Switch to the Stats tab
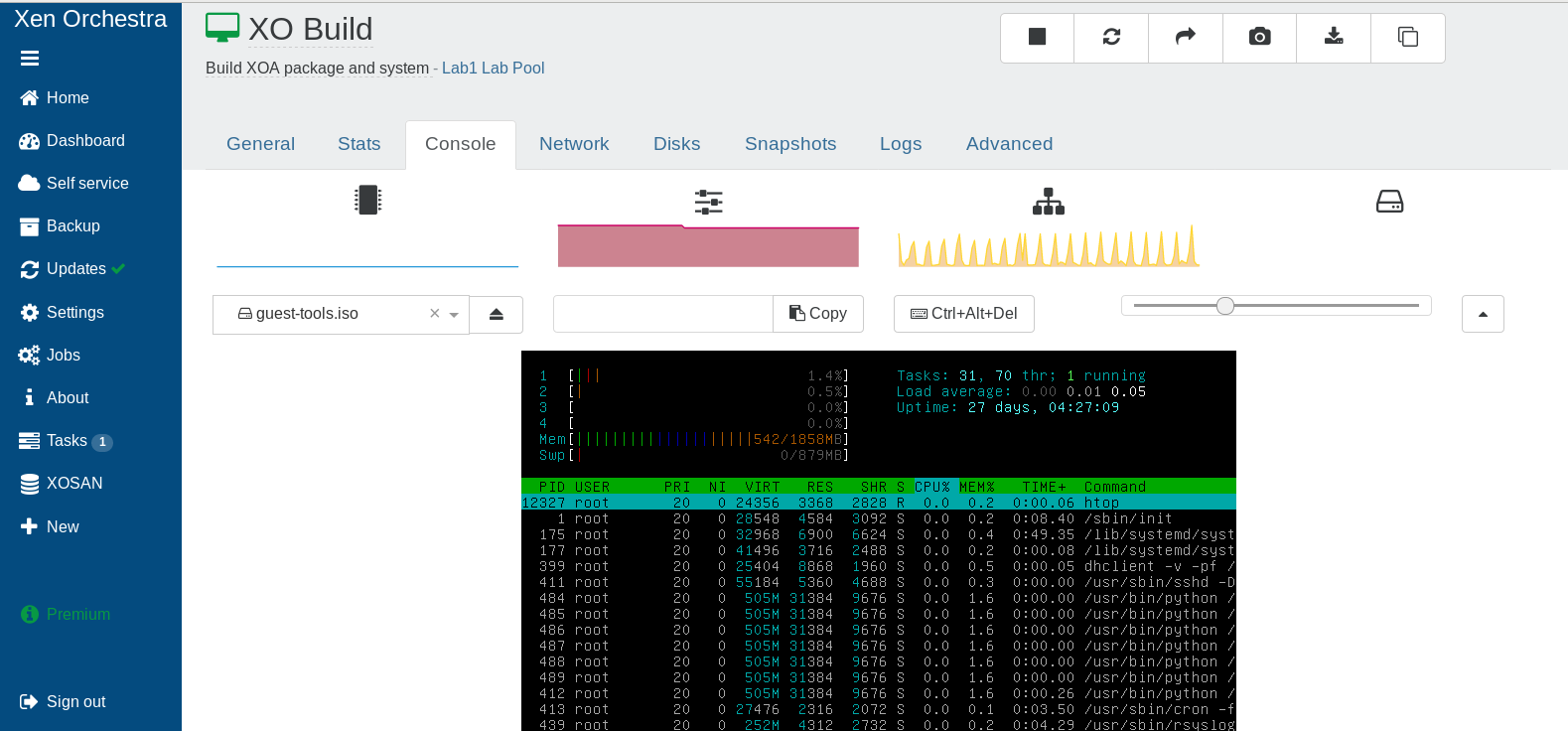 [x=359, y=144]
